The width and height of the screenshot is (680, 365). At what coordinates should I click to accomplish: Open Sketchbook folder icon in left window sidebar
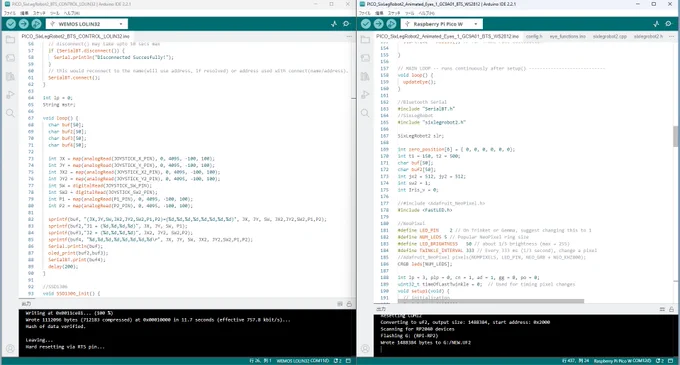(x=10, y=40)
